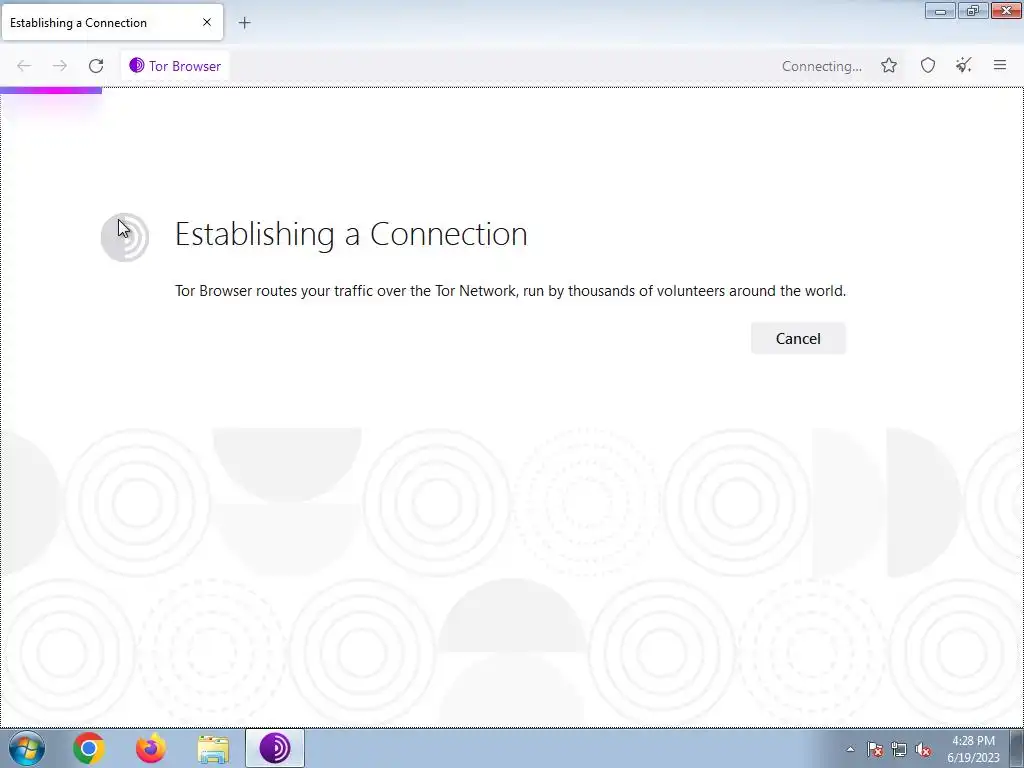Close the Establishing a Connection tab
Screen dimensions: 1024x768
tap(207, 22)
